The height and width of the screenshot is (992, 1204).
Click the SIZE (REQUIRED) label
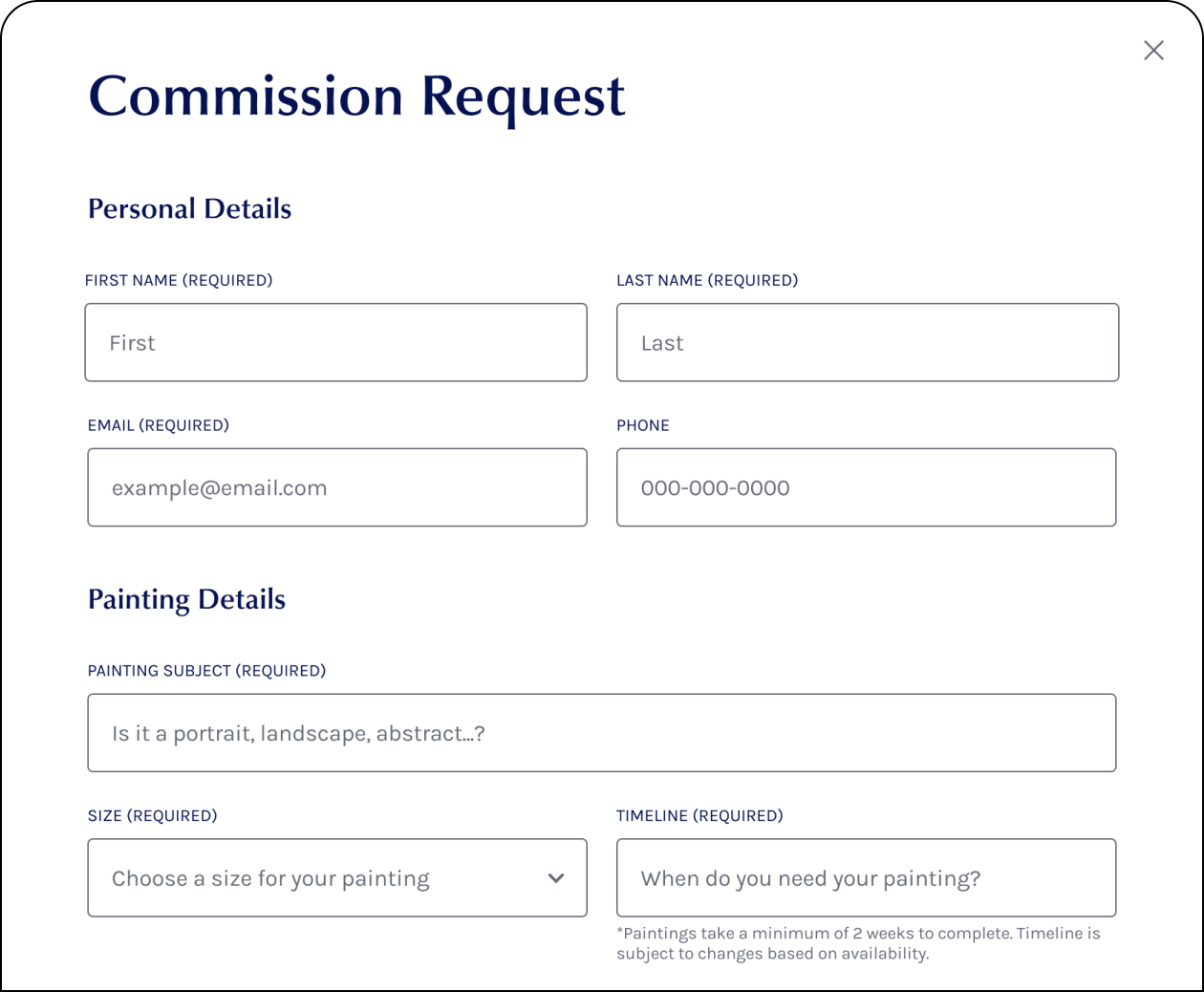(x=153, y=815)
